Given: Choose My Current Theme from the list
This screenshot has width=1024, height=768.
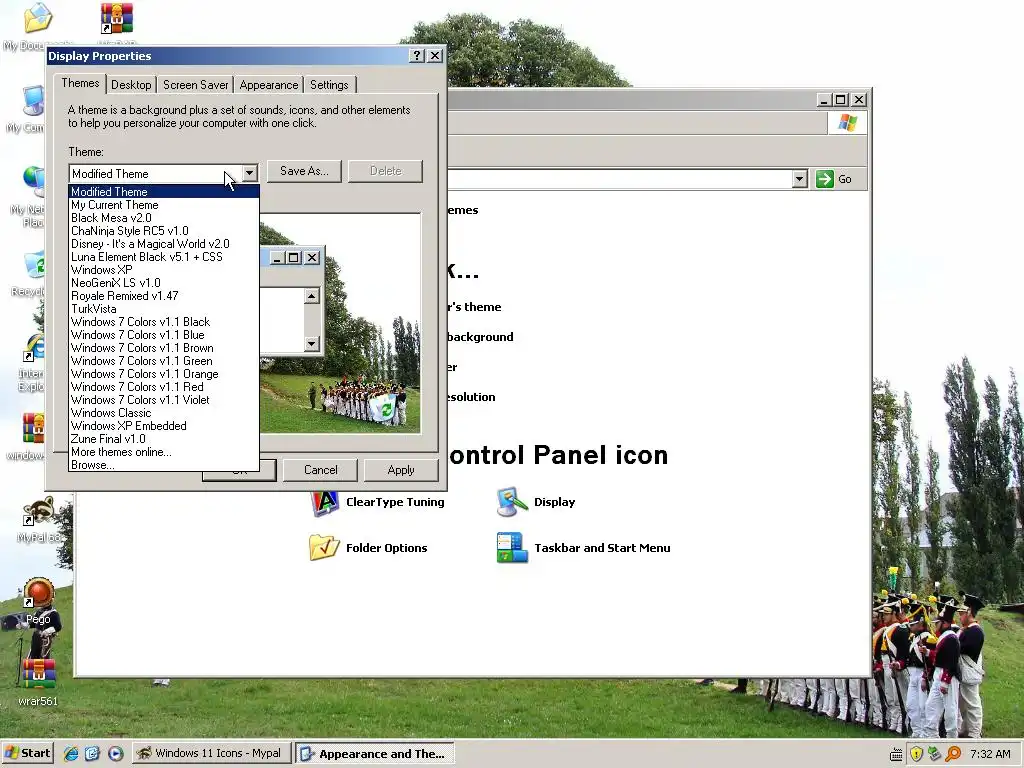Looking at the screenshot, I should [164, 205].
